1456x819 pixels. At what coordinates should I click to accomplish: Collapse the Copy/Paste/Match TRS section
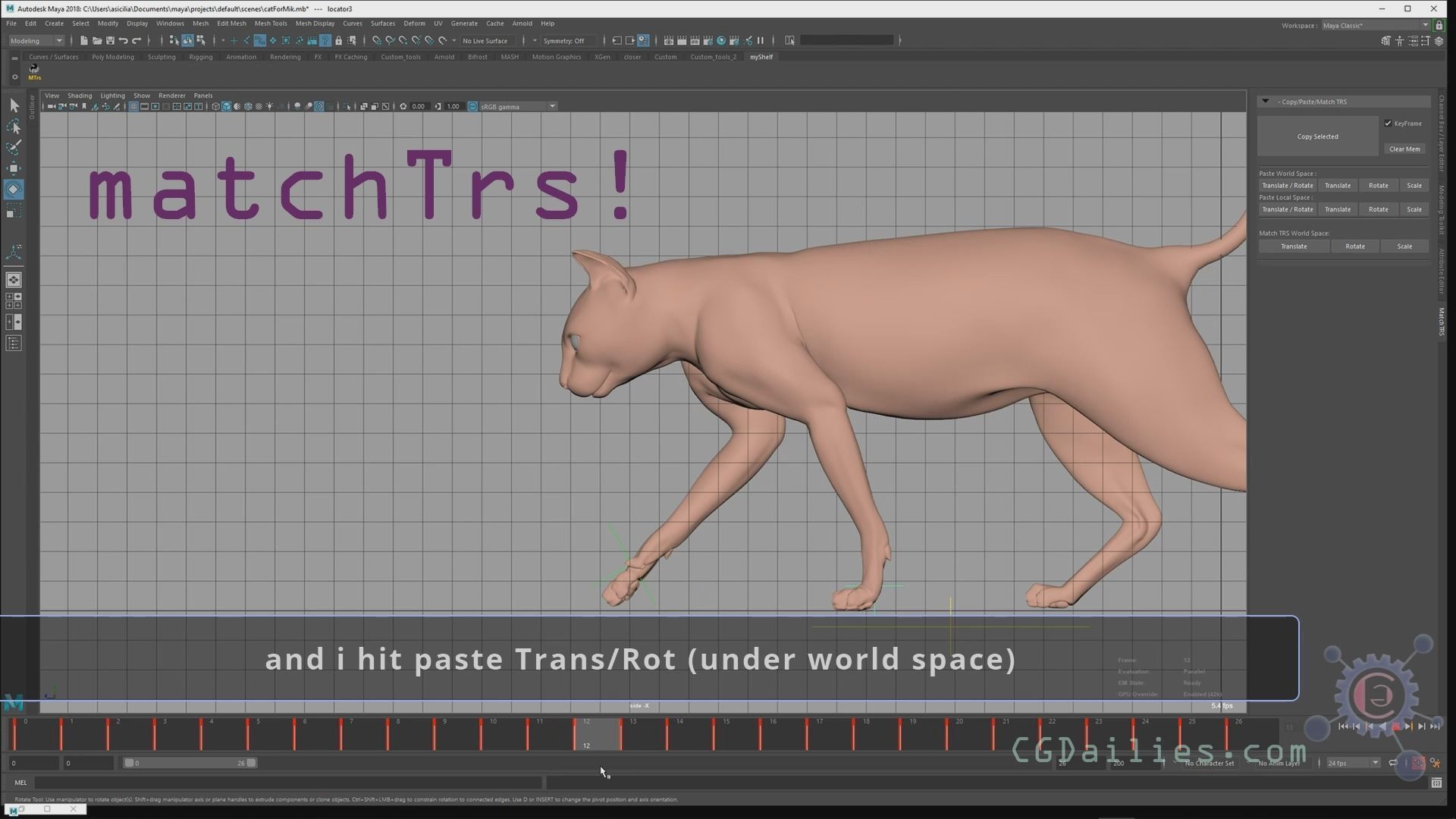[1265, 102]
